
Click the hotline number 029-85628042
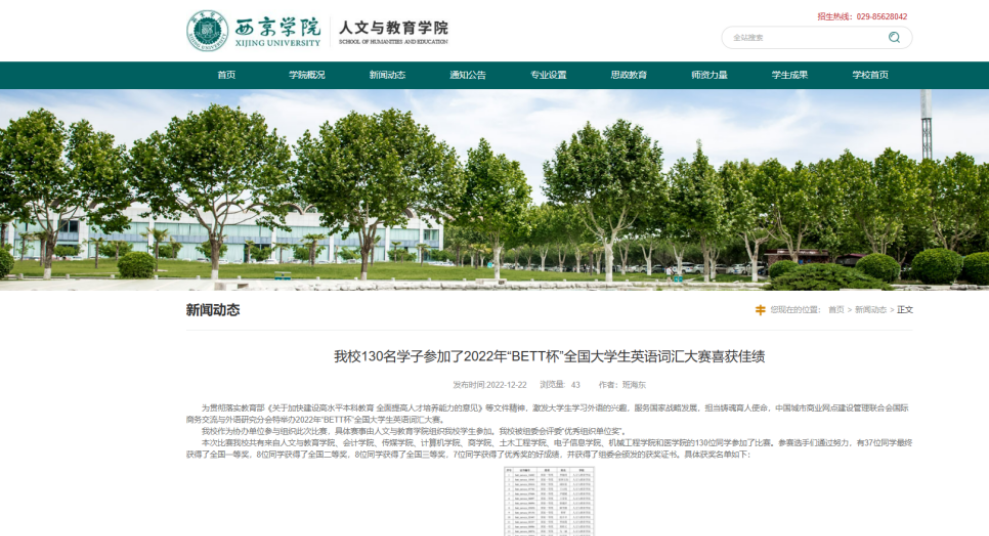(882, 16)
